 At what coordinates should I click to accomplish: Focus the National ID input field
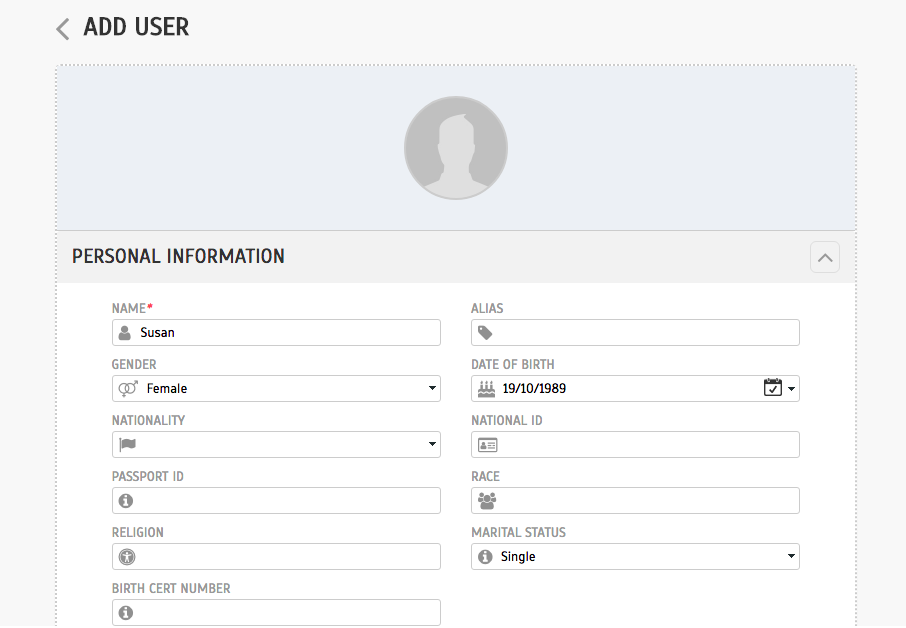tap(635, 444)
